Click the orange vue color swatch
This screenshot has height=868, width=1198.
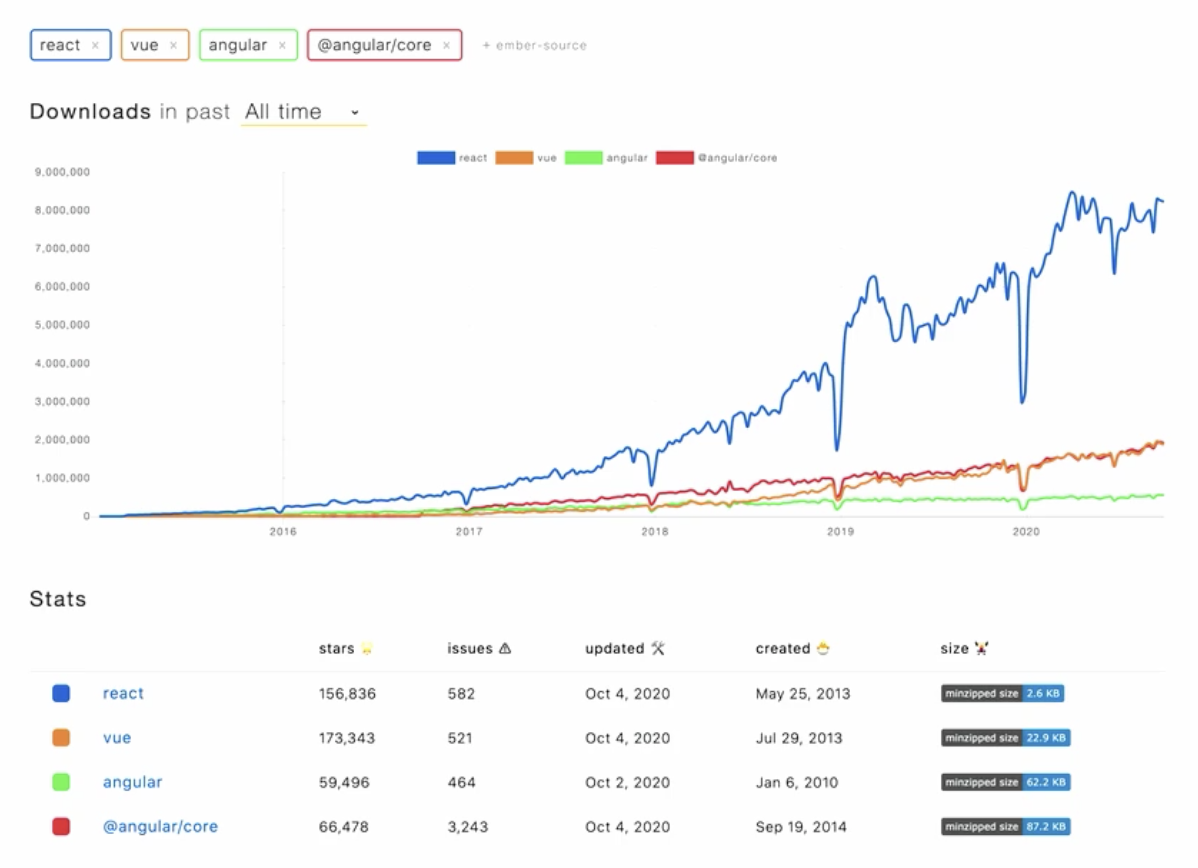(61, 737)
